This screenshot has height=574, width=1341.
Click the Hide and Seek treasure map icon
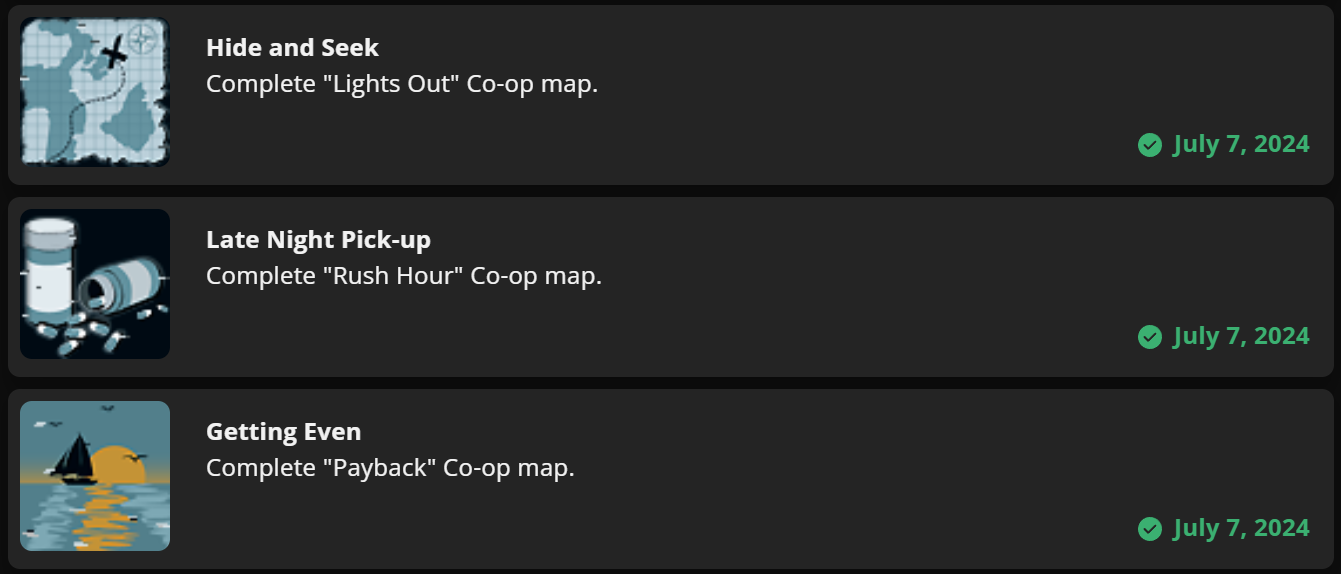(95, 92)
